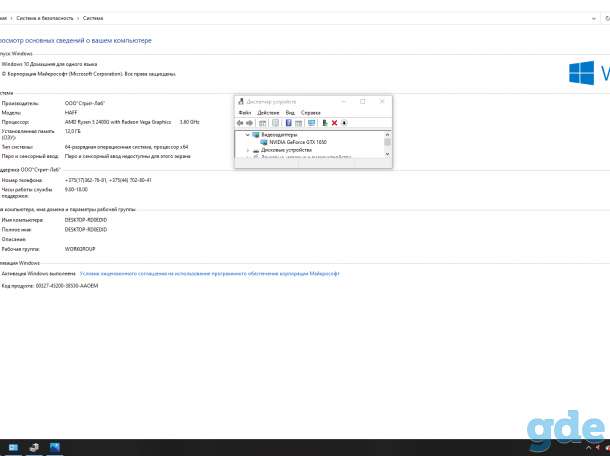Click the scan hardware monitor toolbar icon
The height and width of the screenshot is (456, 610).
312,123
